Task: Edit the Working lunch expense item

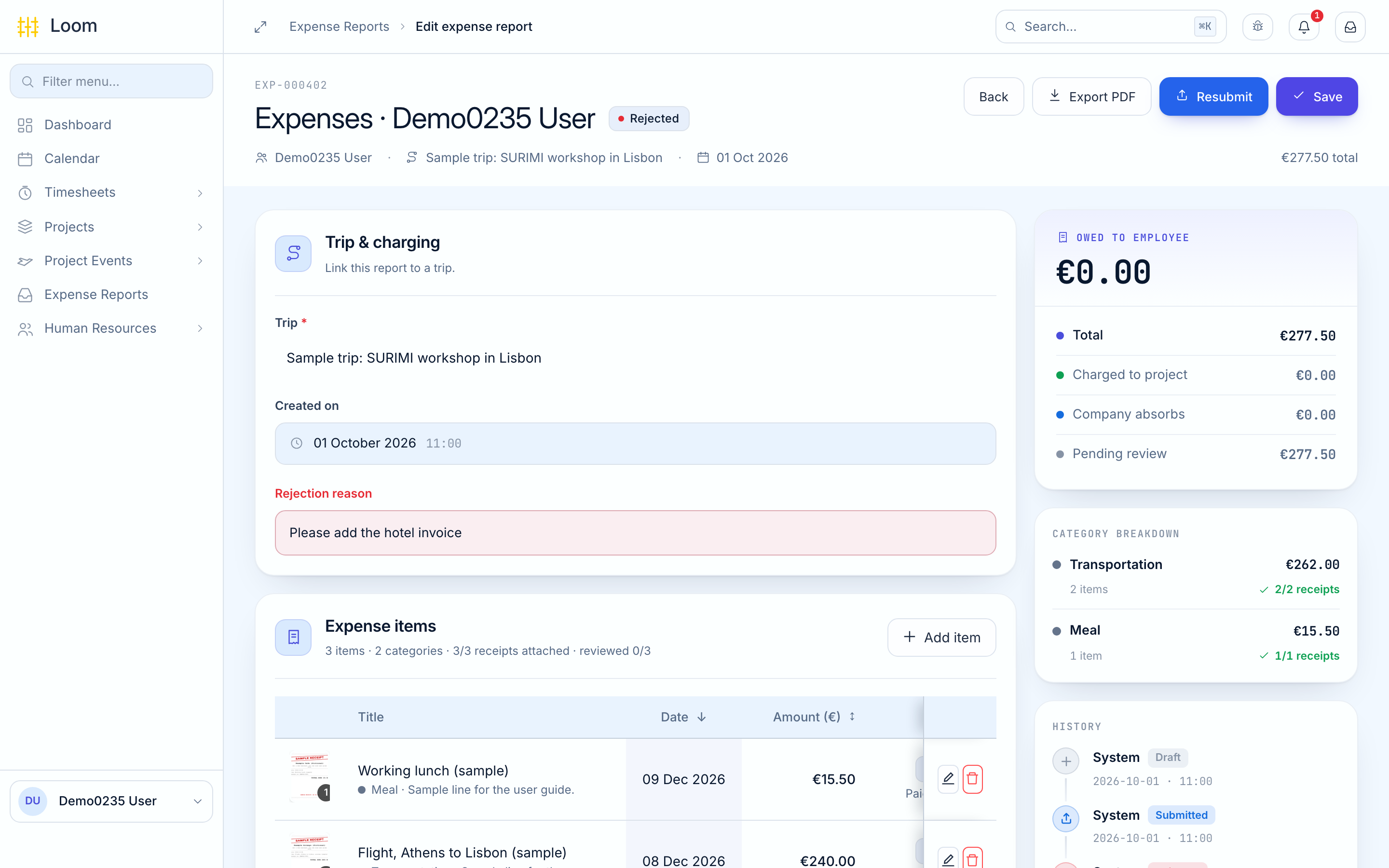Action: (x=948, y=779)
